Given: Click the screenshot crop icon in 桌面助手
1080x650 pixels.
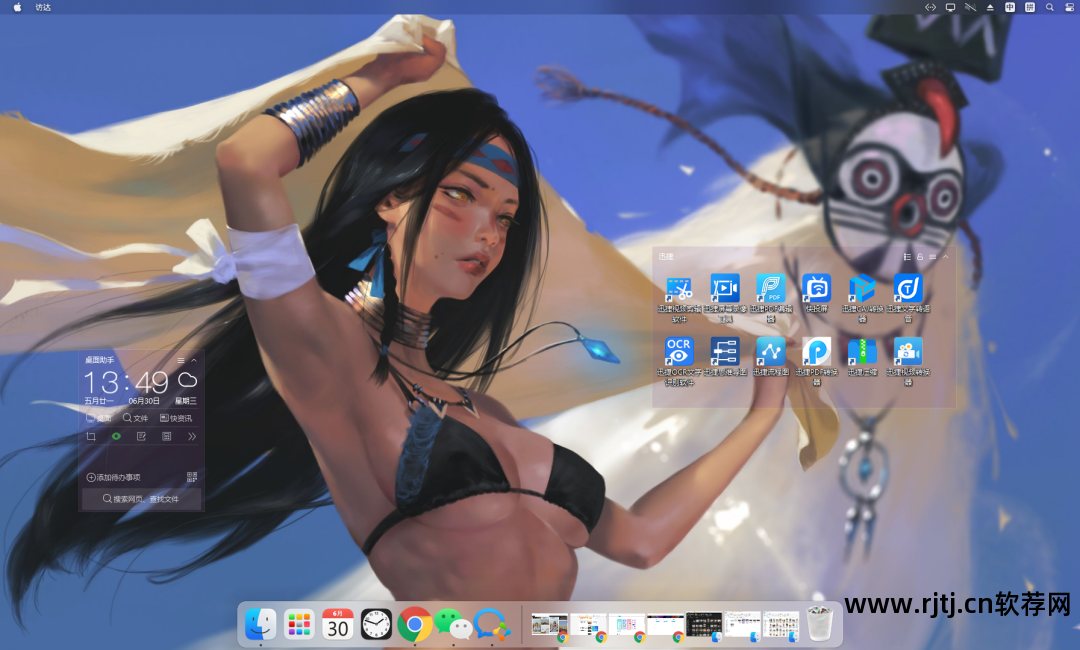Looking at the screenshot, I should 91,437.
